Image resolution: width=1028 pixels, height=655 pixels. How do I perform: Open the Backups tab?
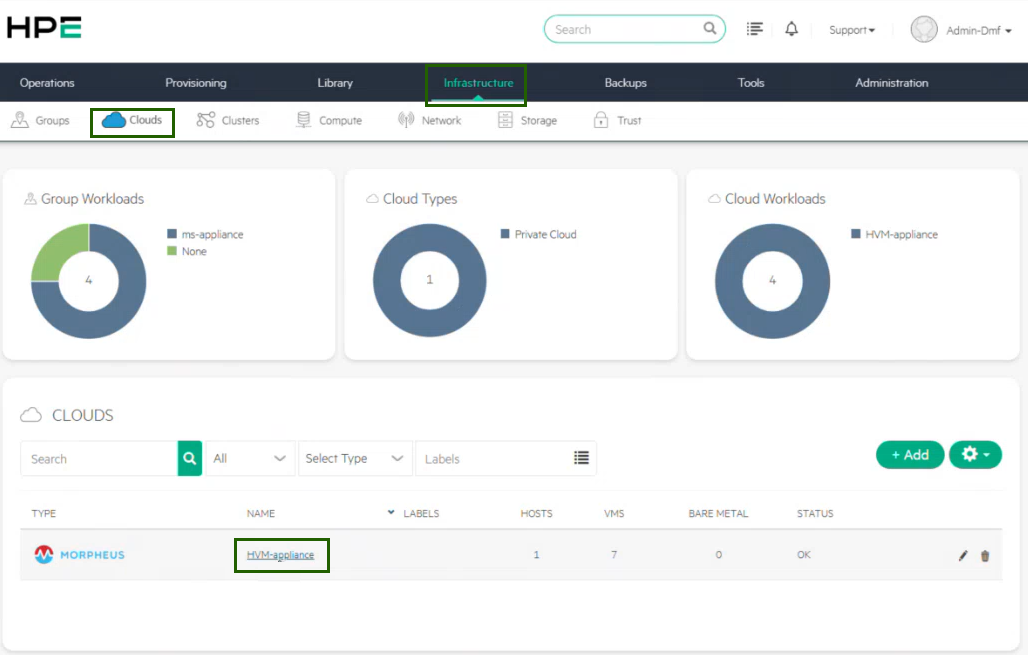626,83
